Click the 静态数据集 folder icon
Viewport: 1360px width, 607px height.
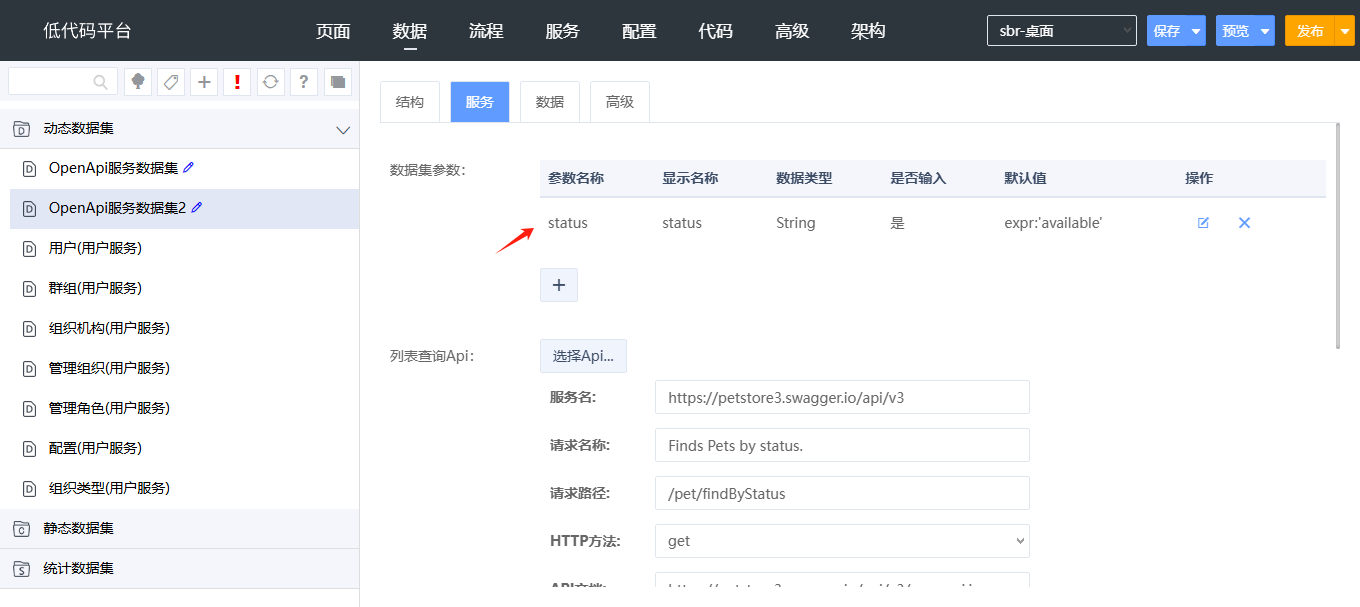[21, 529]
